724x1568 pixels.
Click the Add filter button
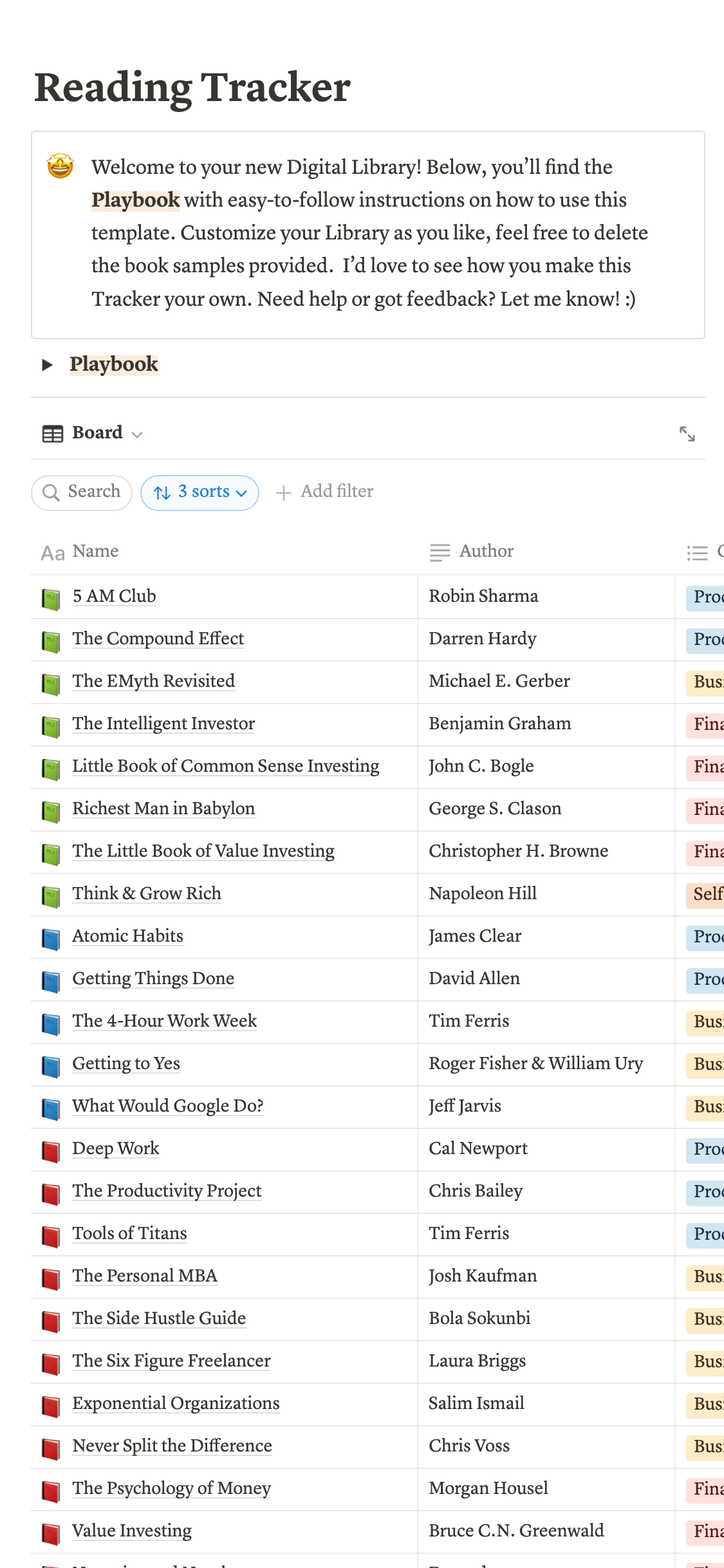coord(336,492)
